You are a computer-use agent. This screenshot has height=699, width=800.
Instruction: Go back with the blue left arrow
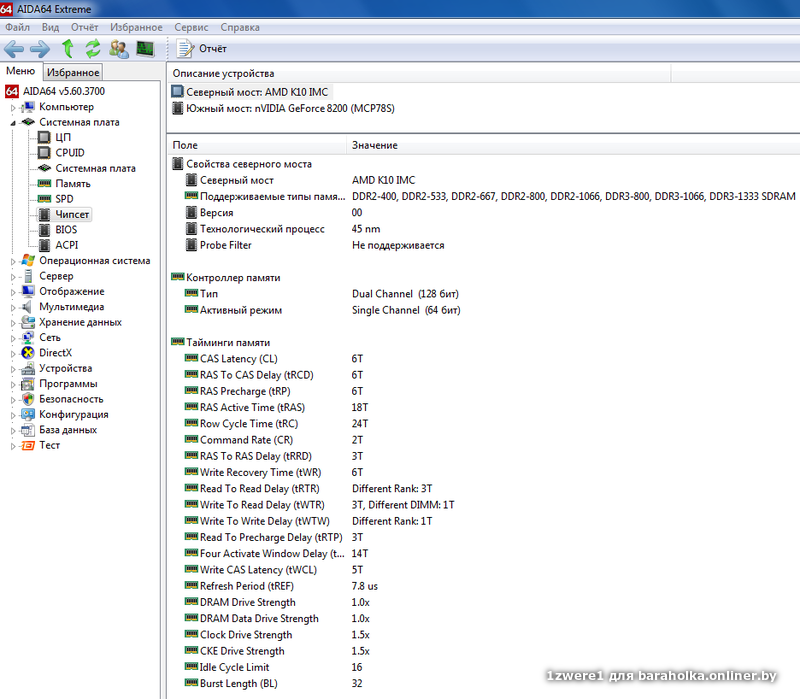pyautogui.click(x=14, y=49)
